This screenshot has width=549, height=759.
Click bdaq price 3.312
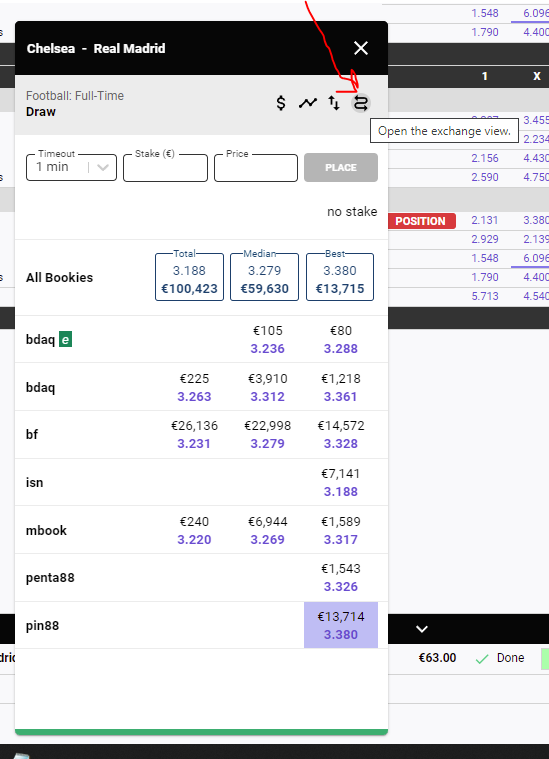click(267, 397)
